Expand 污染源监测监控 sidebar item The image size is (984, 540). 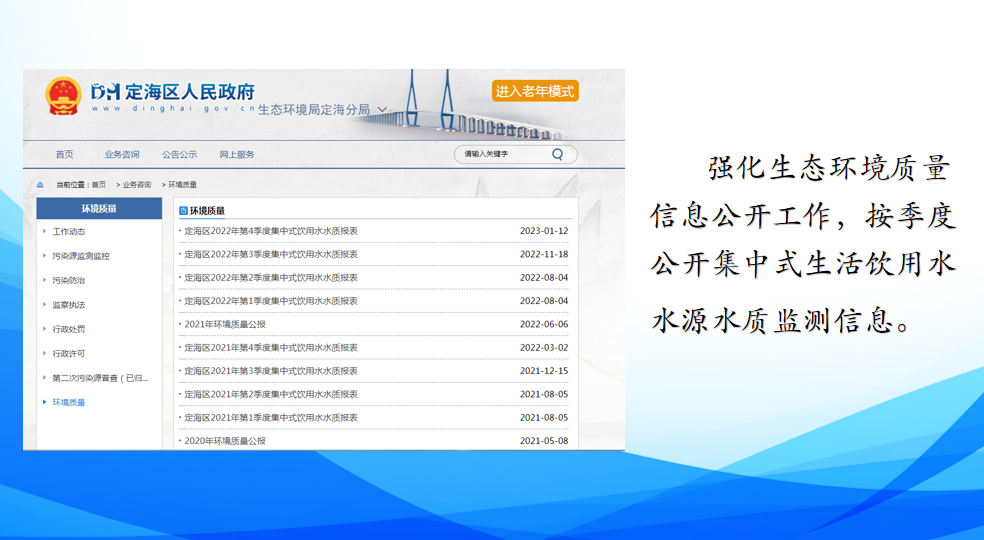[80, 256]
